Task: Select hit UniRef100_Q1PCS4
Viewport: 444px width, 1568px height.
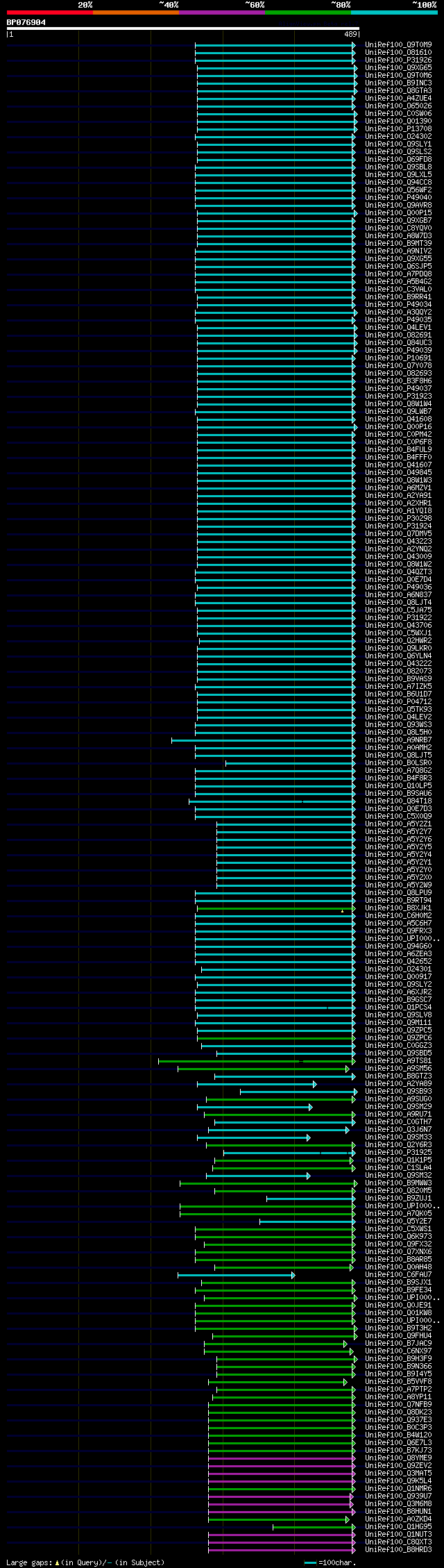Action: 398,1008
